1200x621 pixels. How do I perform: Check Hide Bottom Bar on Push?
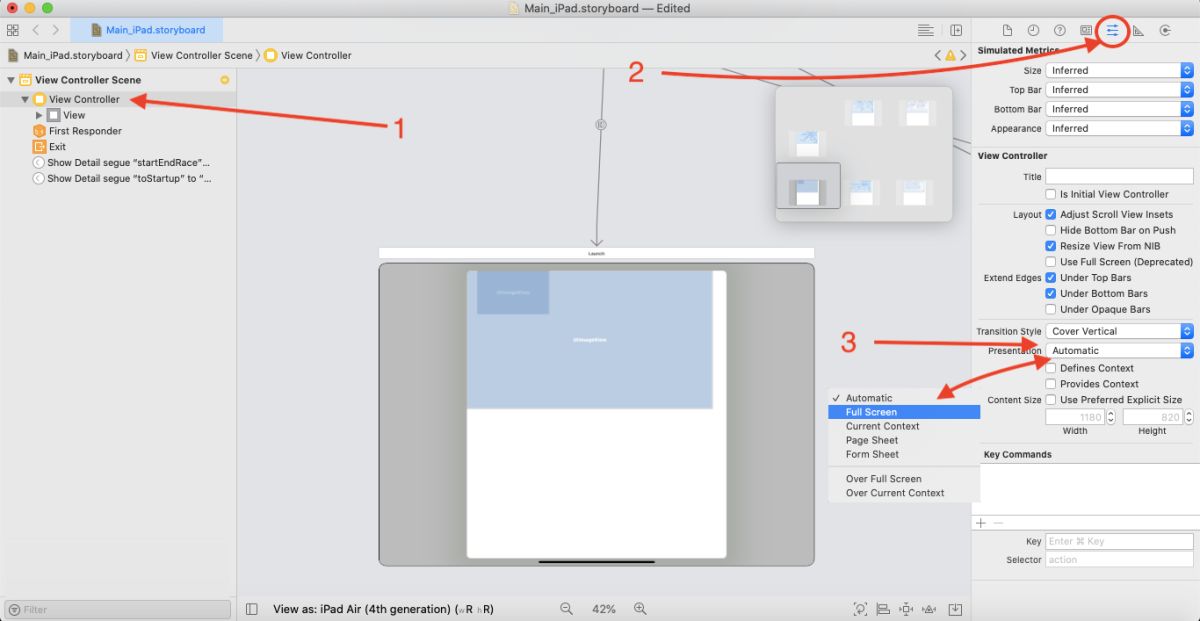pos(1051,230)
